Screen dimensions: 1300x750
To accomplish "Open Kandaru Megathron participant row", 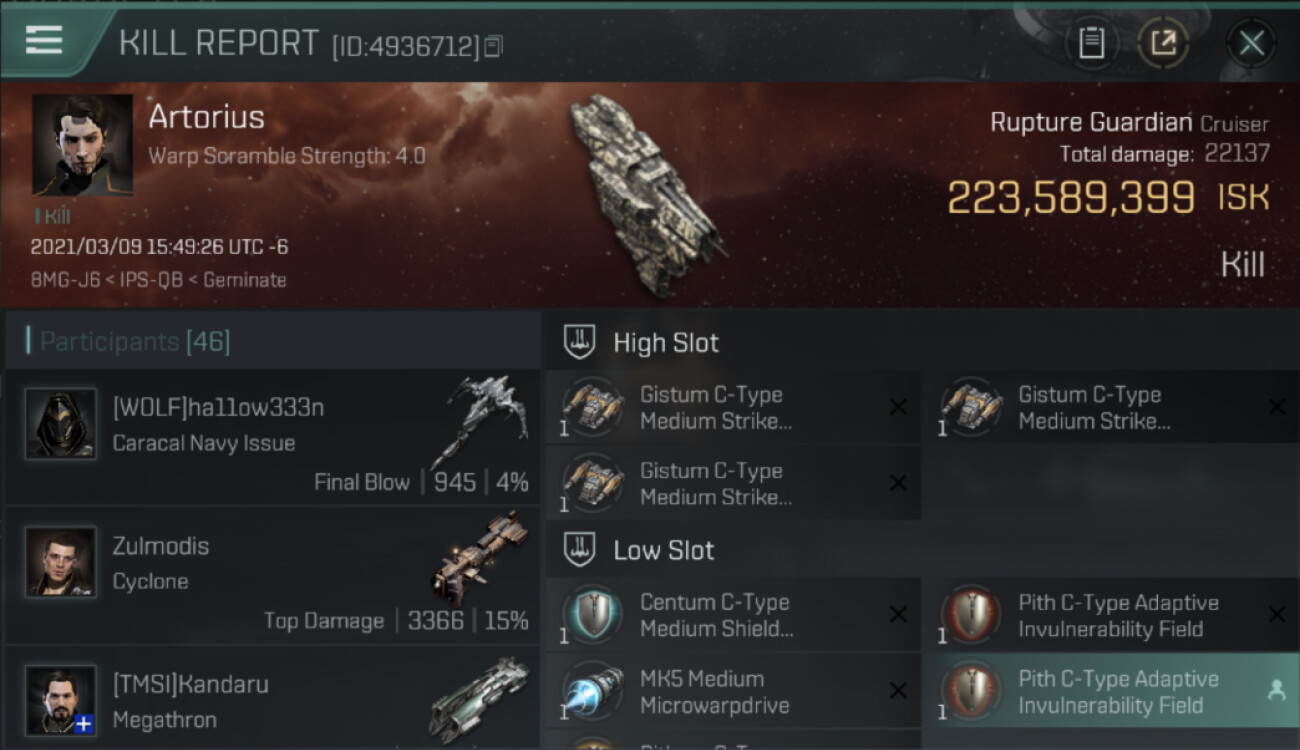I will tap(272, 698).
